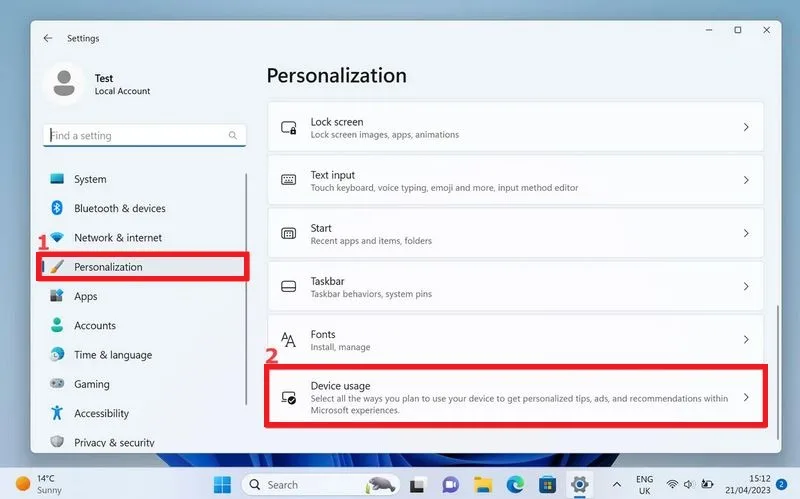Expand the Taskbar settings chevron

[746, 286]
